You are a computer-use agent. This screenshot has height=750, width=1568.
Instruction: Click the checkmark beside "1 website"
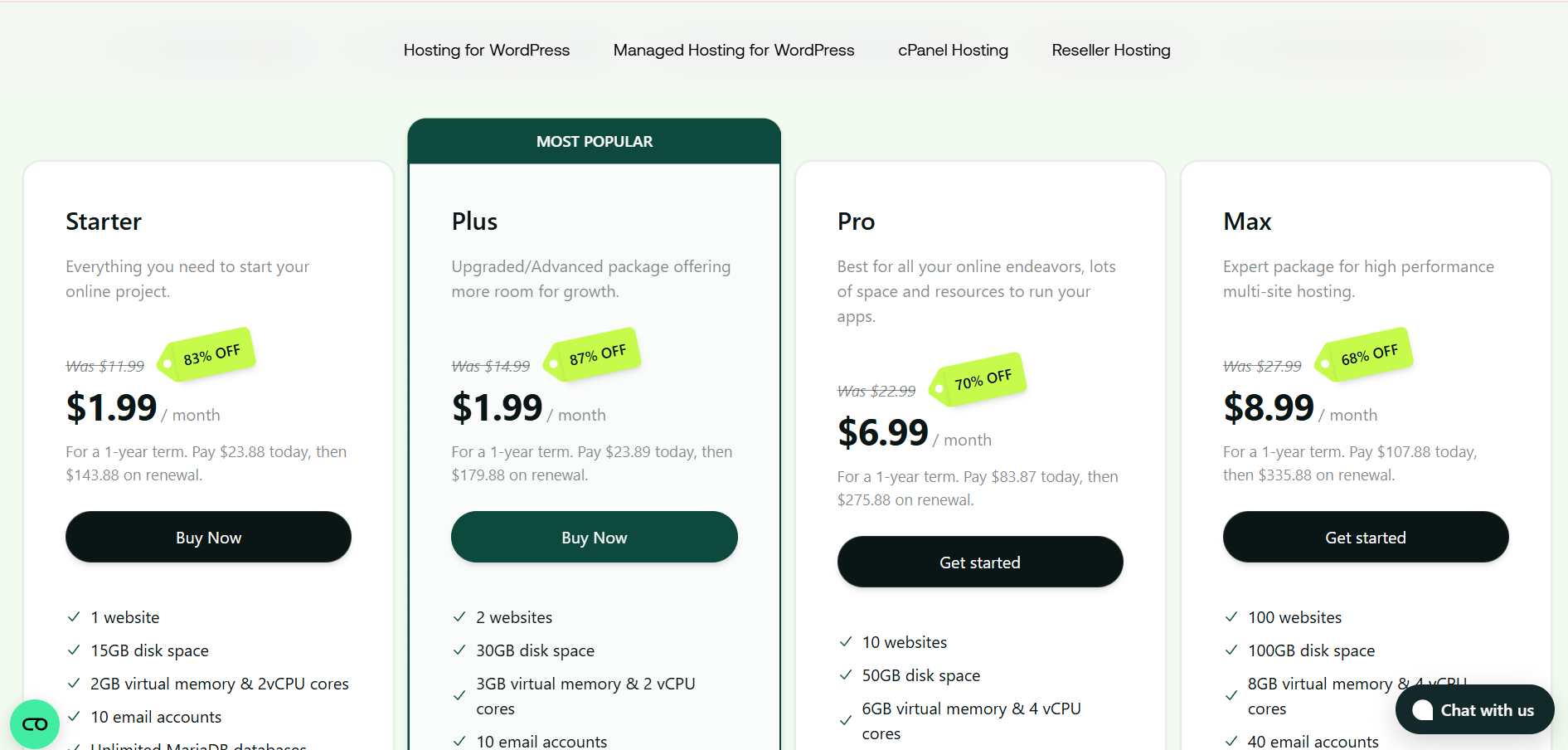(x=74, y=616)
